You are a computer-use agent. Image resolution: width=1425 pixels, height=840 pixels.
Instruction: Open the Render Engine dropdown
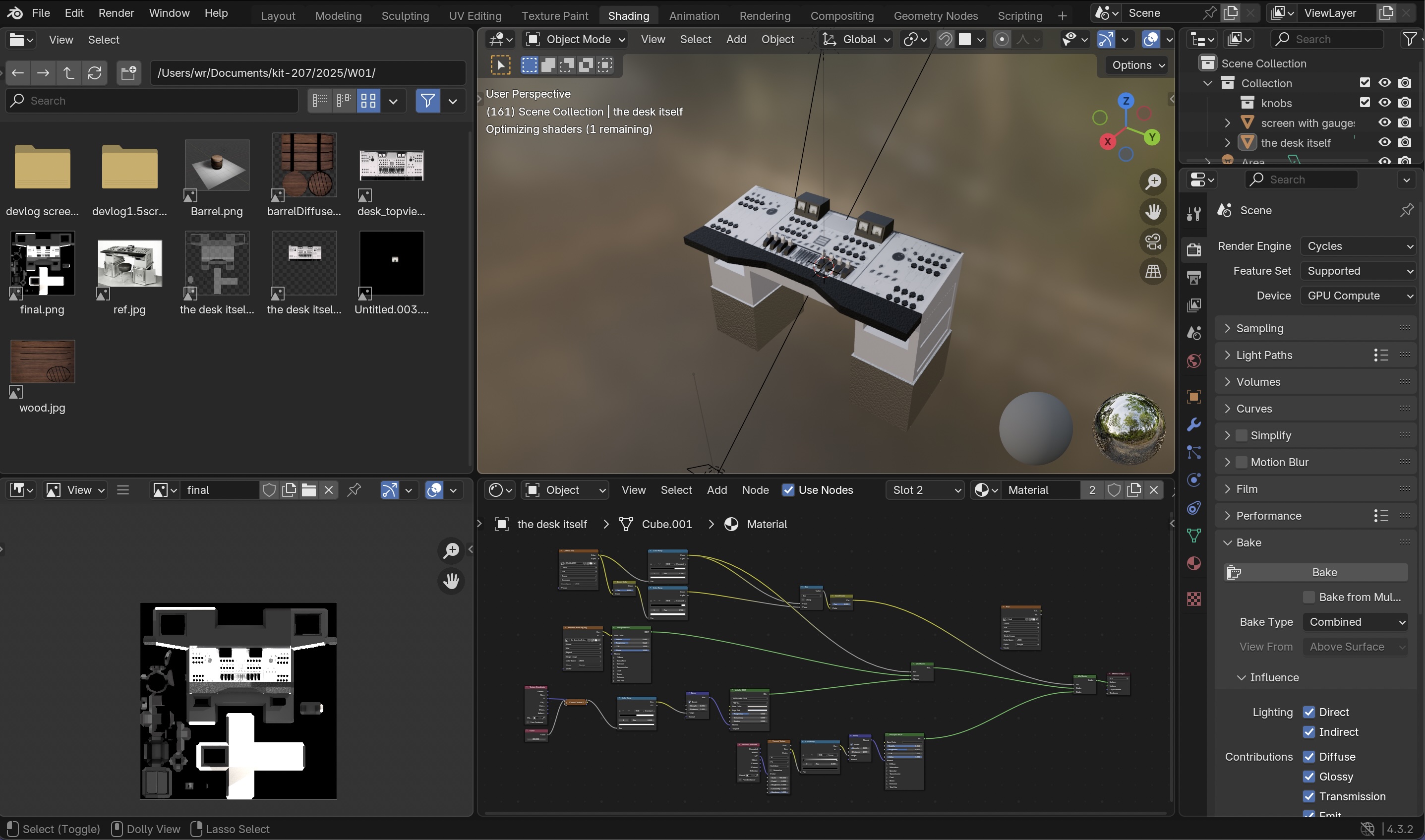click(x=1358, y=246)
